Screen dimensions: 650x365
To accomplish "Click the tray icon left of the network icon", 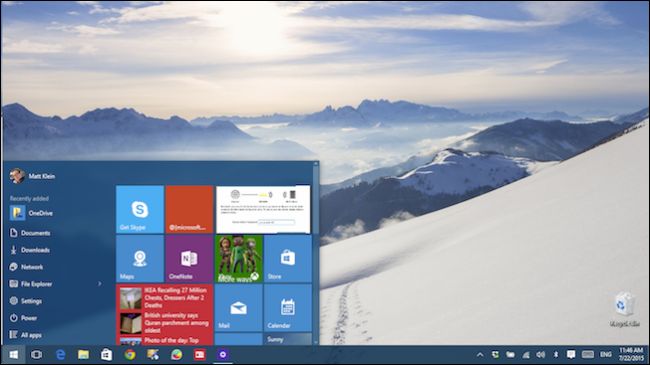I will [x=510, y=355].
